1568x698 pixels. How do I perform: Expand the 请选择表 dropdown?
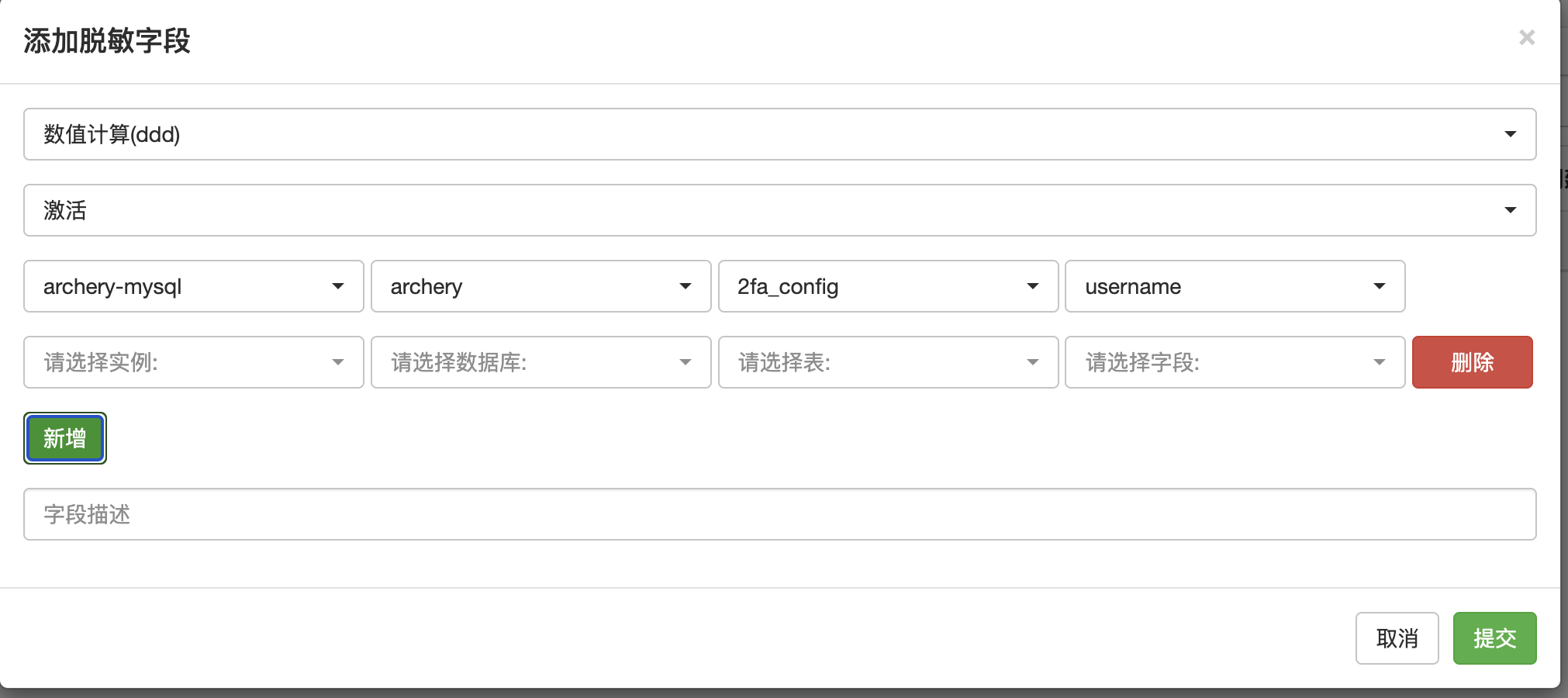(x=888, y=362)
